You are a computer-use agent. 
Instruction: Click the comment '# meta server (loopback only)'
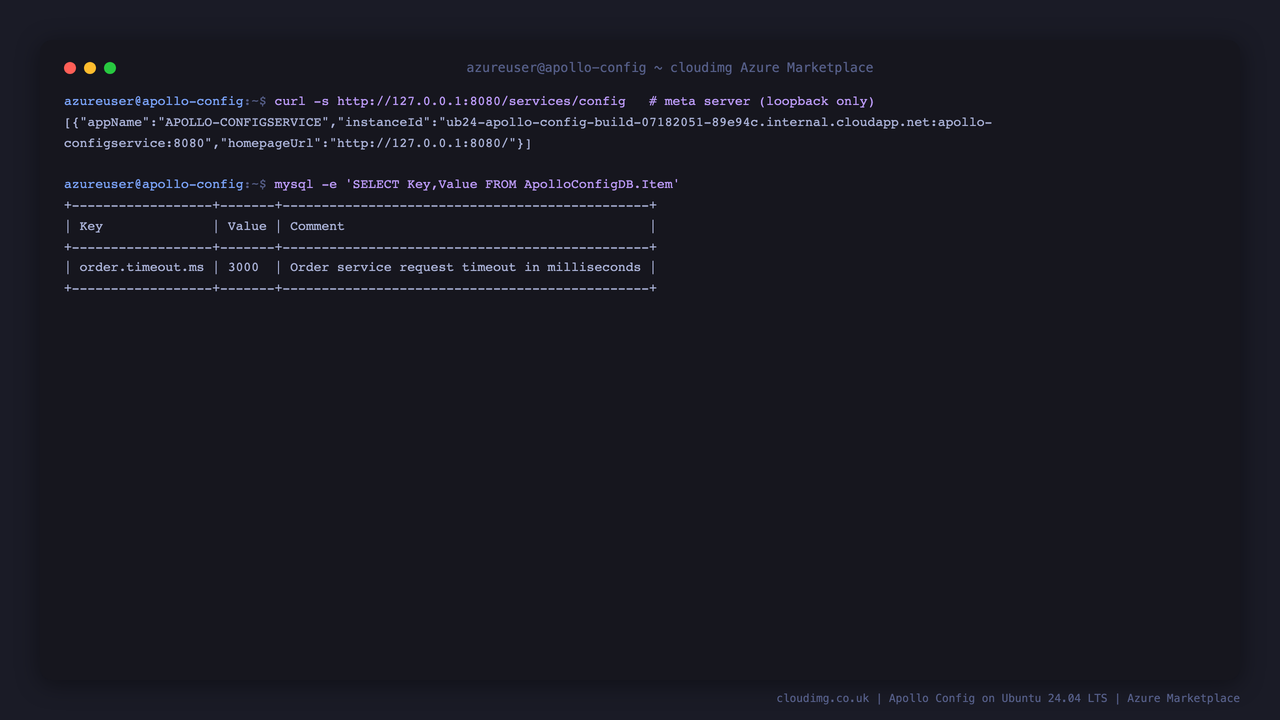pyautogui.click(x=762, y=101)
